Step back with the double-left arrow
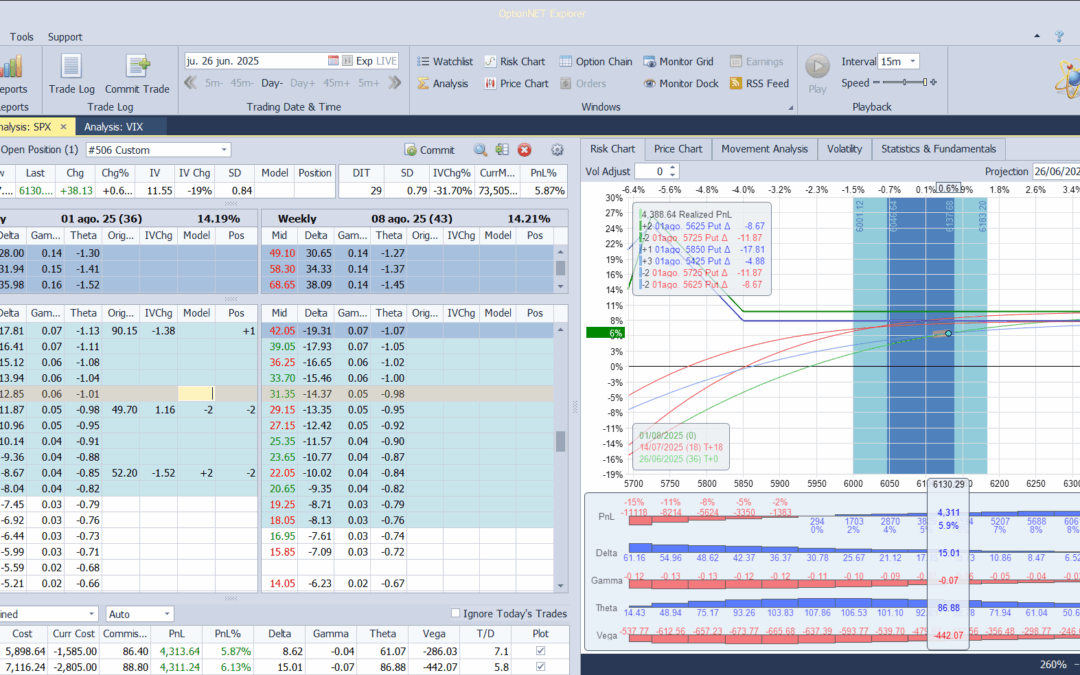This screenshot has width=1080, height=675. point(191,83)
